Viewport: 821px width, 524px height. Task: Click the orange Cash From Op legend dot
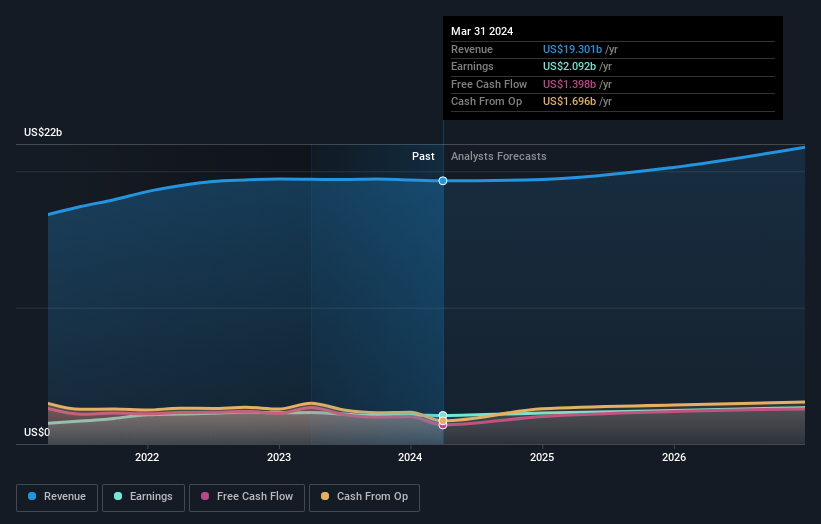coord(325,496)
